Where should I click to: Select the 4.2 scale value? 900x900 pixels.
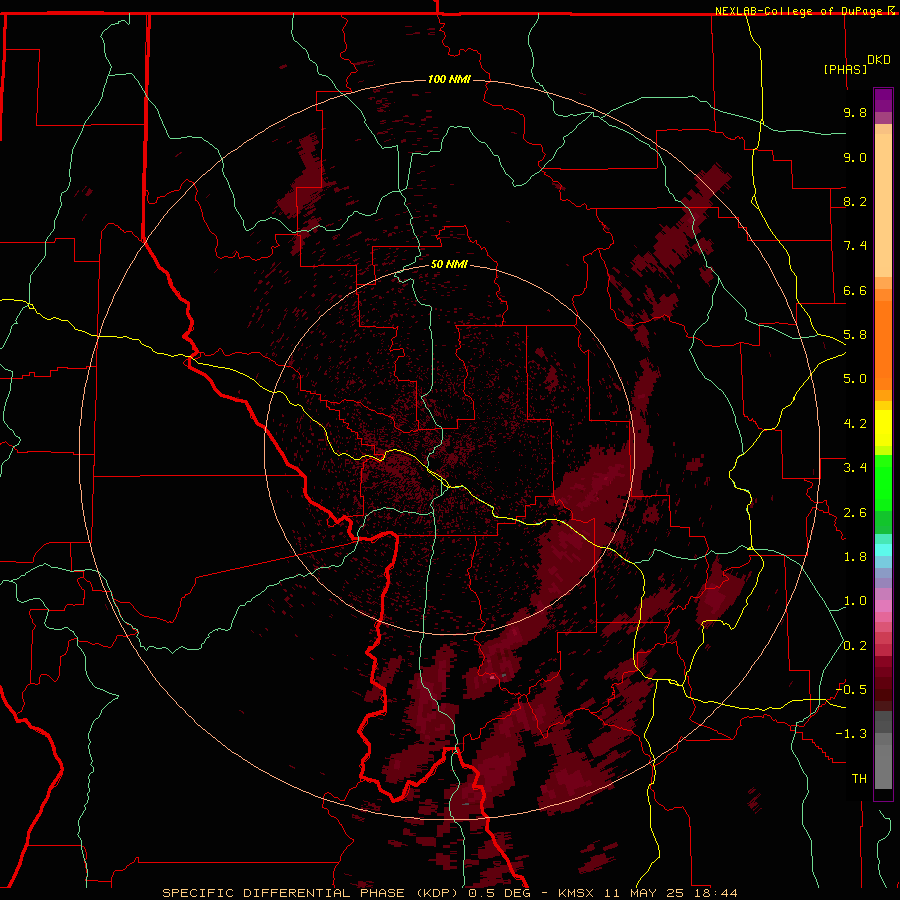pyautogui.click(x=855, y=424)
